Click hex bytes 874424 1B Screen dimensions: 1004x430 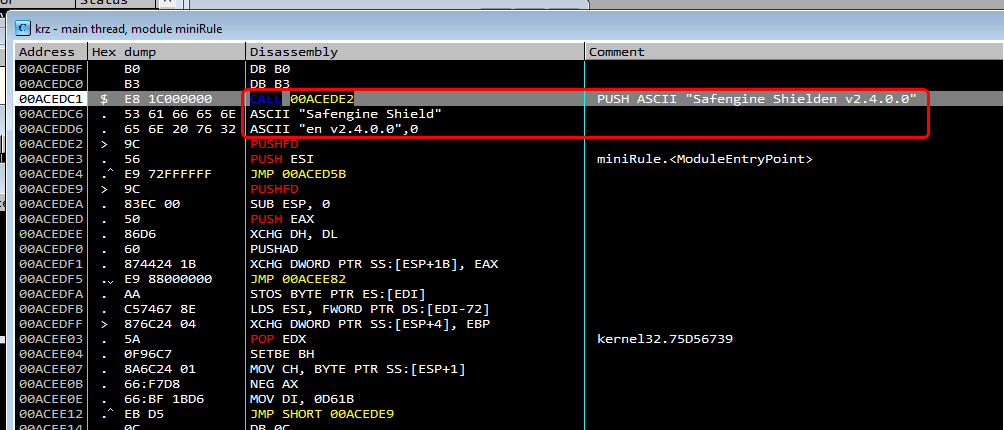pos(159,264)
